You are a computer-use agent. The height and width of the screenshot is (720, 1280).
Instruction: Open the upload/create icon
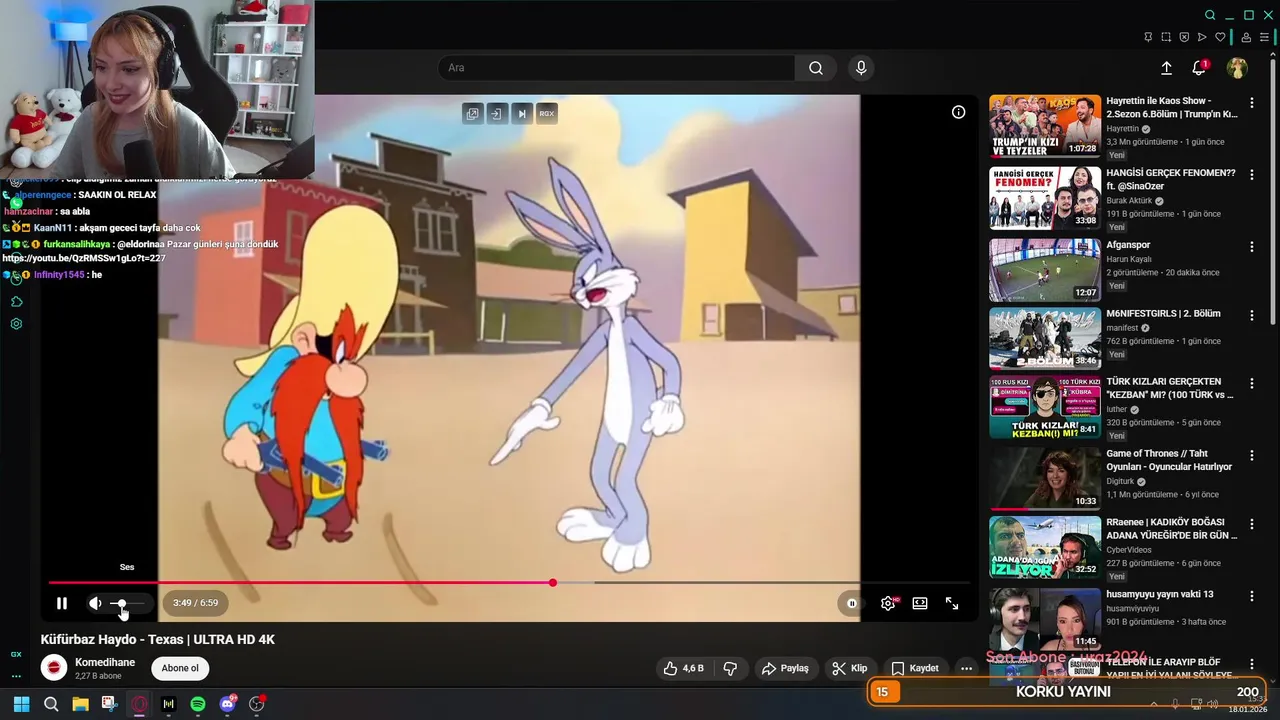[x=1166, y=68]
